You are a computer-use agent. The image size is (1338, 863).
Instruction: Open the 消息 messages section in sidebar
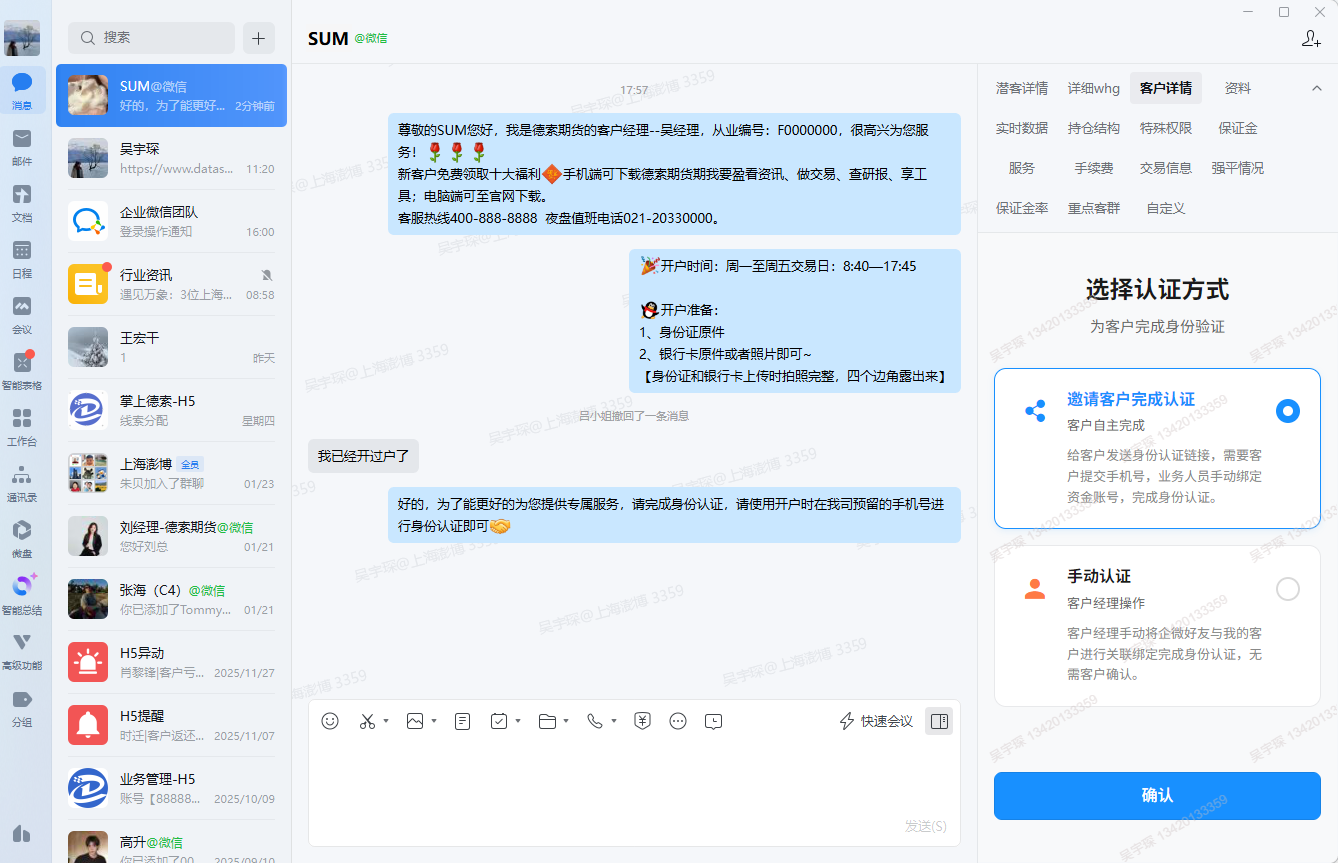[22, 91]
